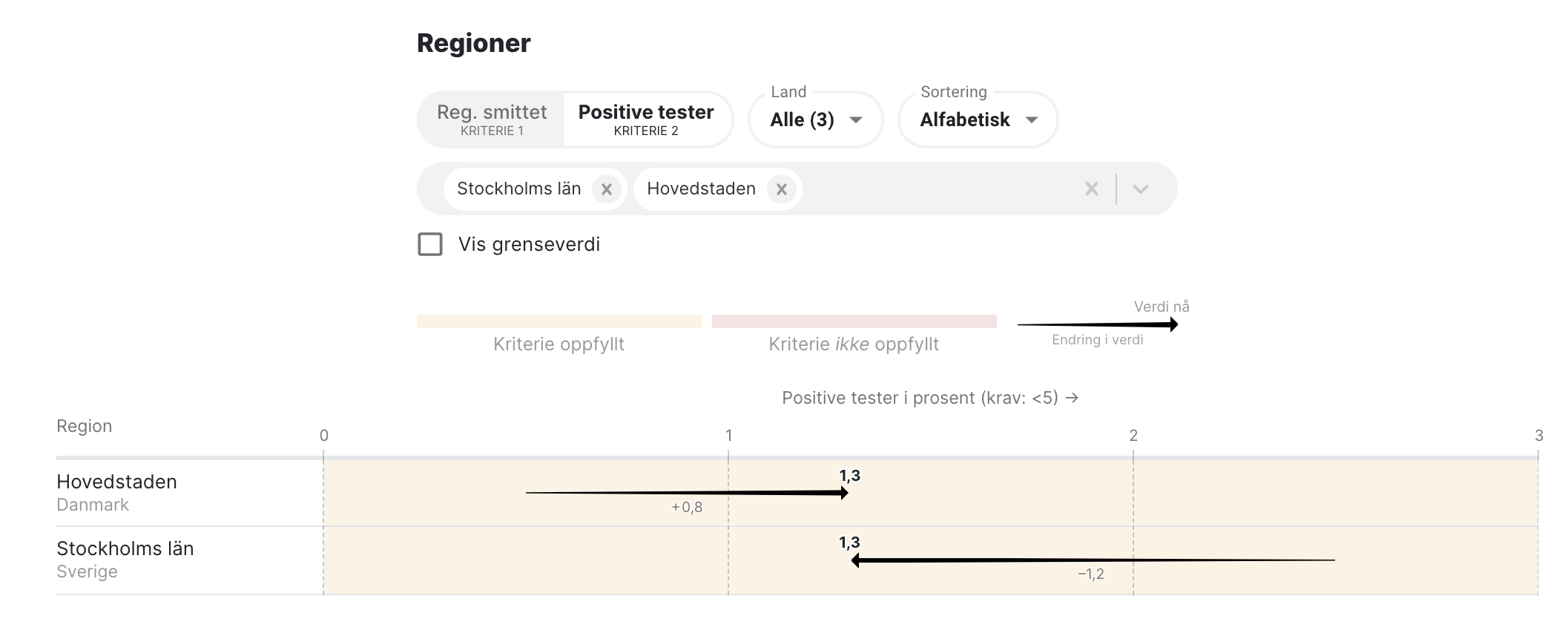Image resolution: width=1568 pixels, height=619 pixels.
Task: Open the Sortering dropdown
Action: [978, 119]
